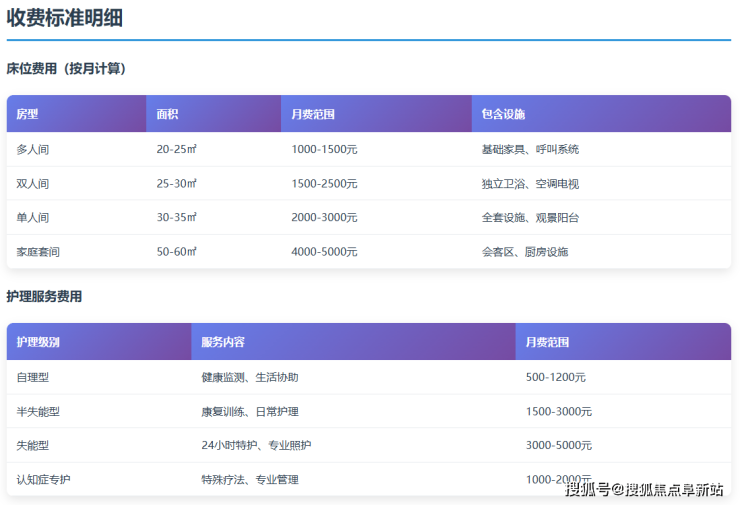The image size is (740, 505).
Task: Click the 3000-5000元 fee for 失能型
Action: (558, 446)
